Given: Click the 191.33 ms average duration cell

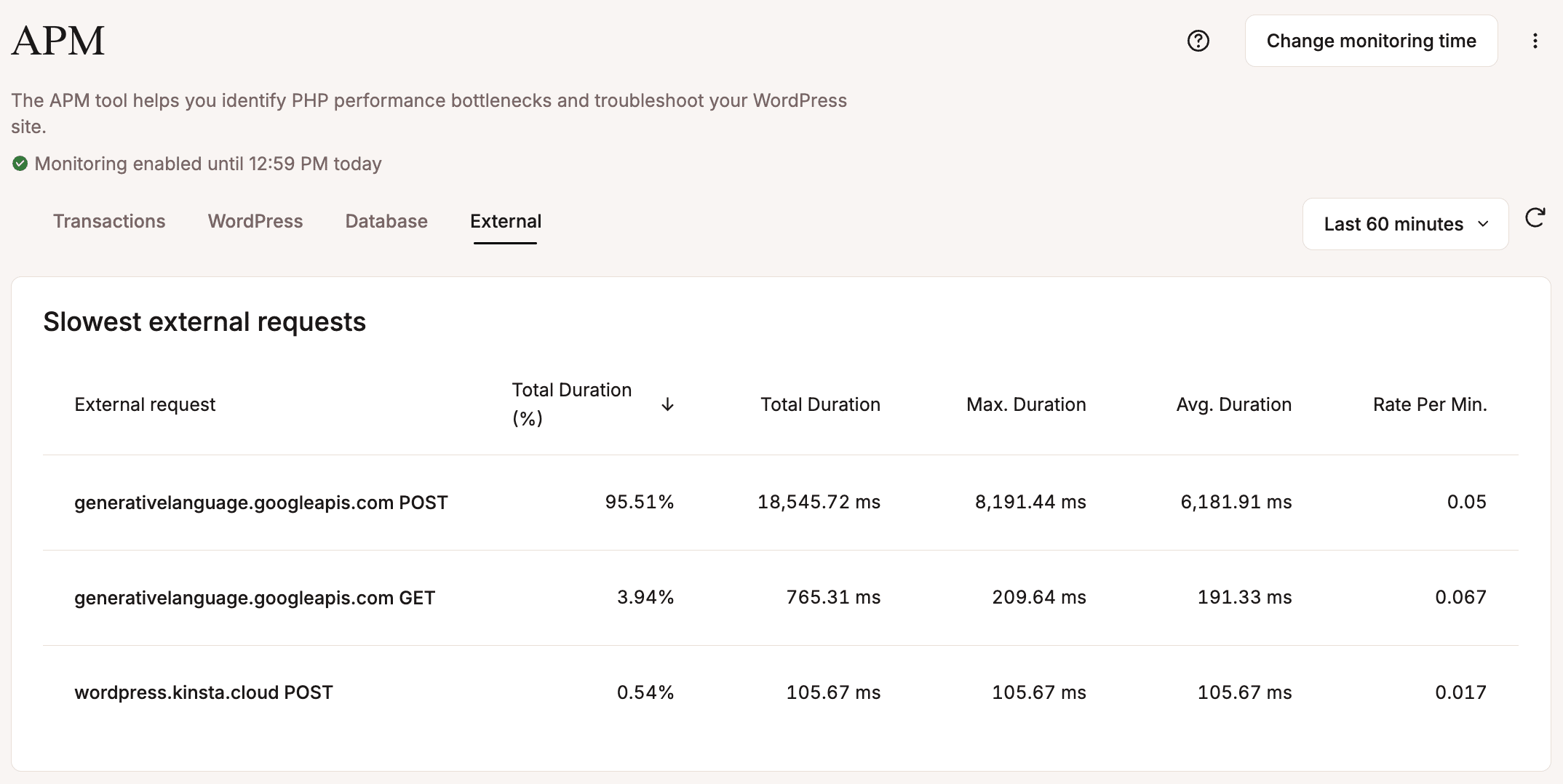Looking at the screenshot, I should click(1245, 597).
